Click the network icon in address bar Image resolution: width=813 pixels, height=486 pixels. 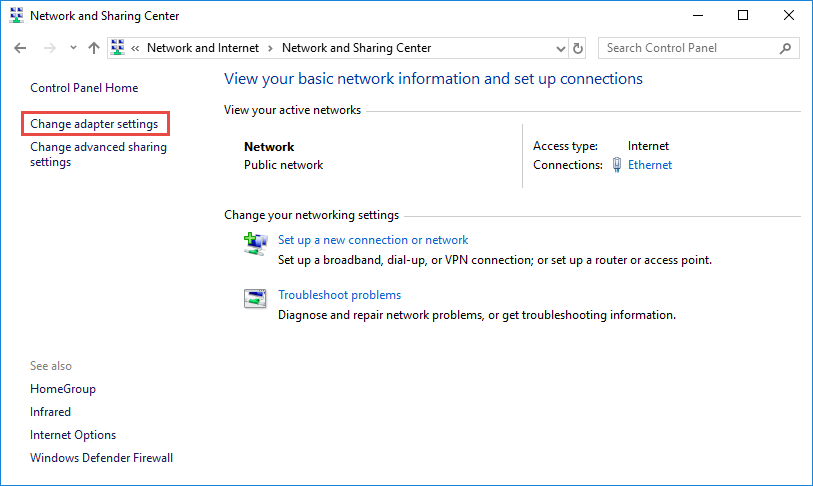pyautogui.click(x=118, y=48)
